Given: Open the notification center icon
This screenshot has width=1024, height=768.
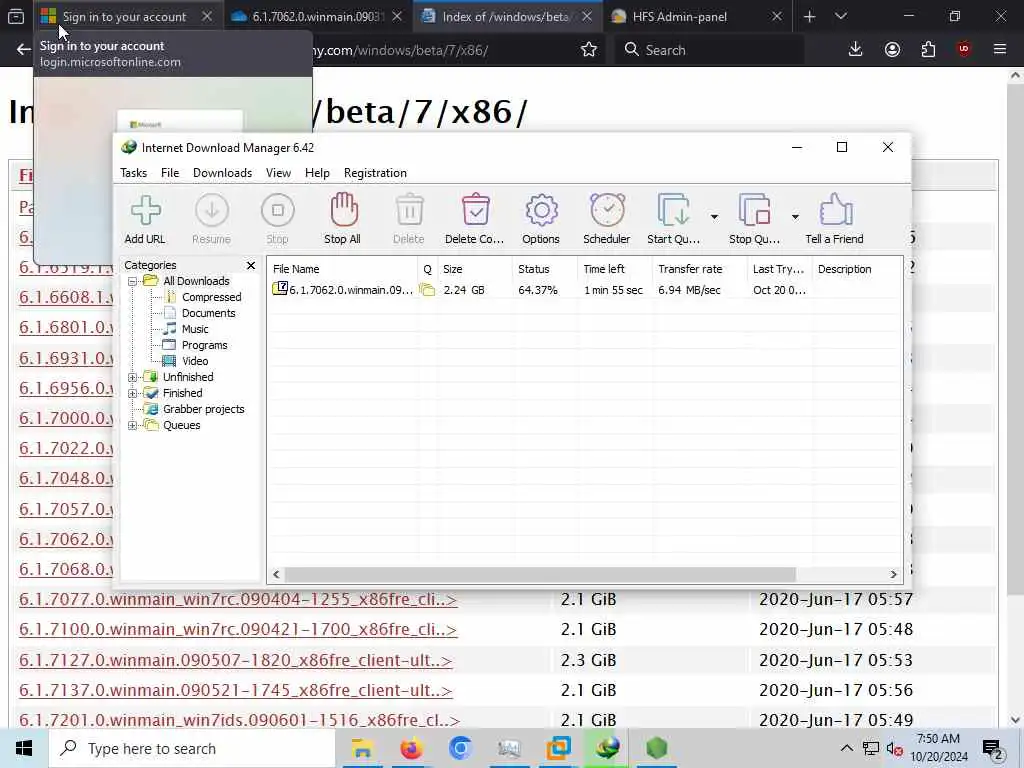Looking at the screenshot, I should click(993, 749).
